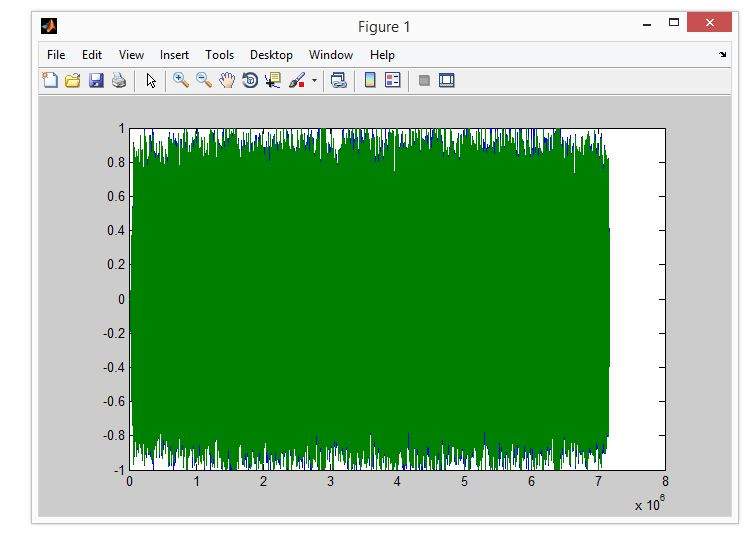Click Show Plot Tools and Dock icon
Screen dimensions: 756x539
click(447, 80)
